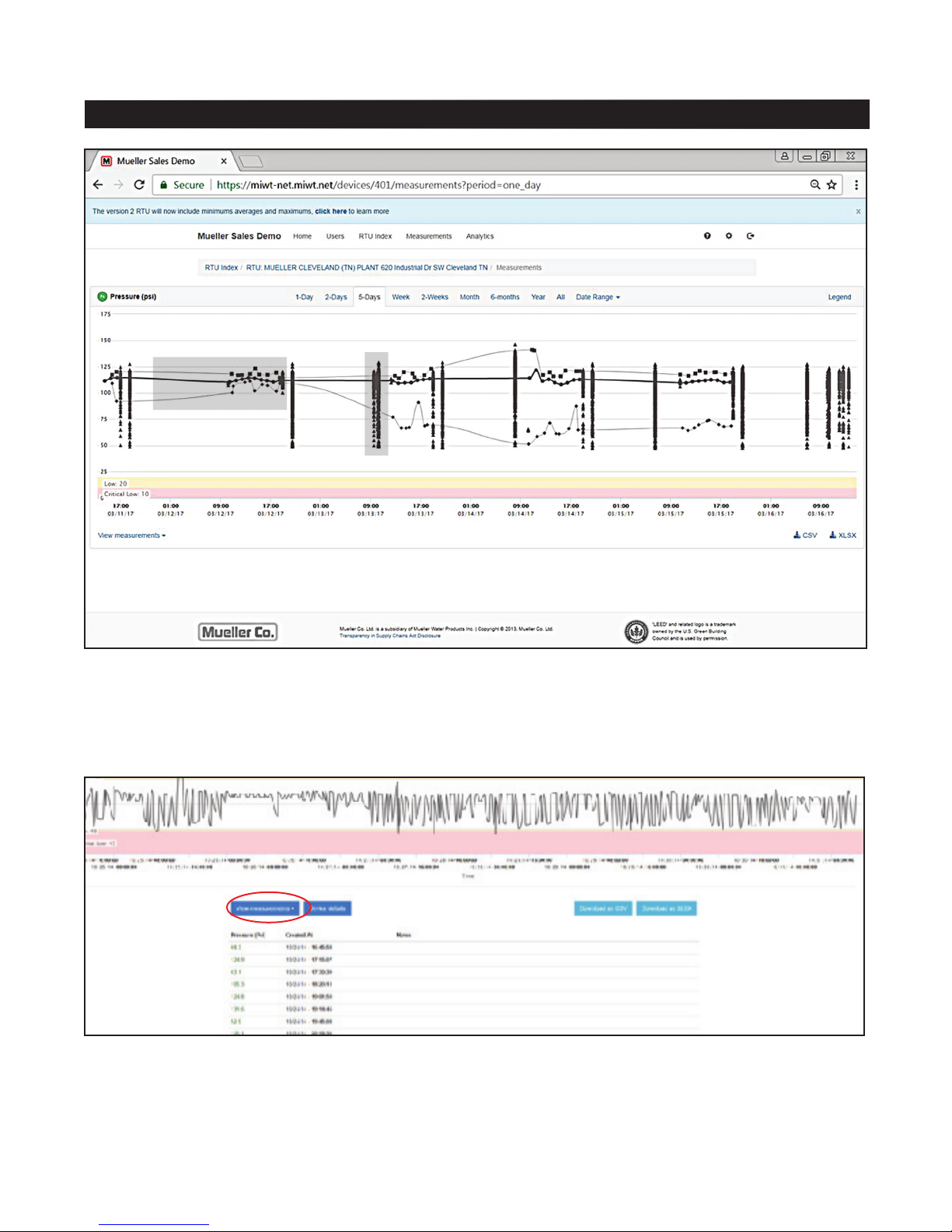Expand the Date Range dropdown
Viewport: 952px width, 1232px height.
[598, 298]
